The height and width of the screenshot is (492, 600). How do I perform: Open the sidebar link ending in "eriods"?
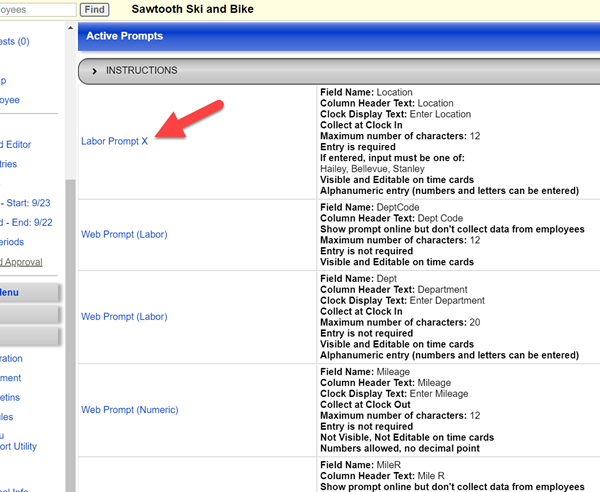[x=13, y=242]
